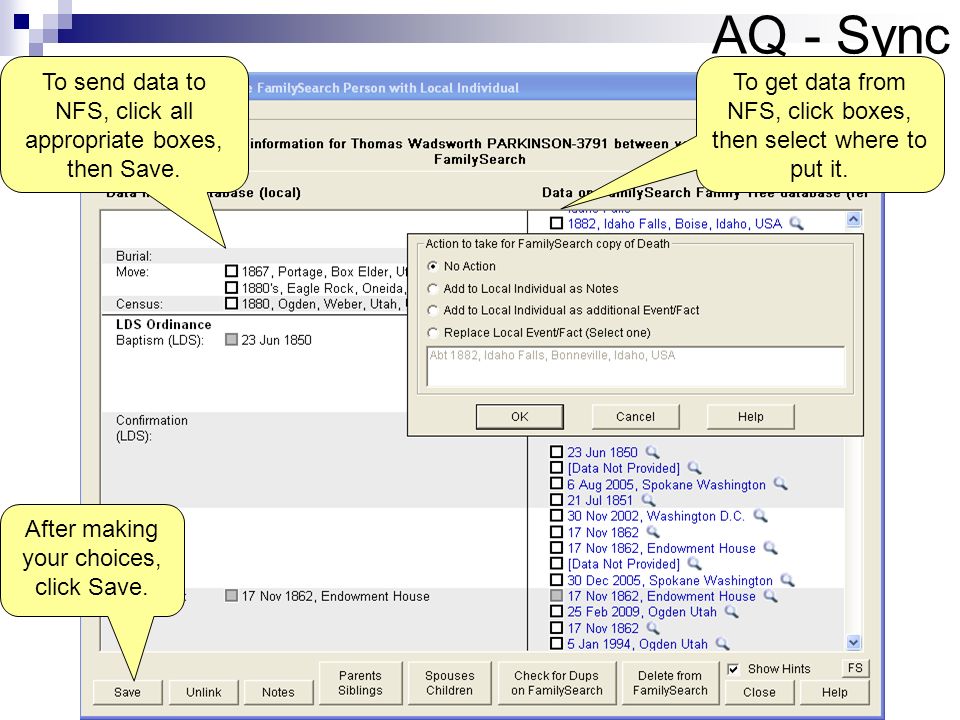The height and width of the screenshot is (720, 960).
Task: Click the 5 Jan 1994, Ogden Utah link
Action: 637,645
